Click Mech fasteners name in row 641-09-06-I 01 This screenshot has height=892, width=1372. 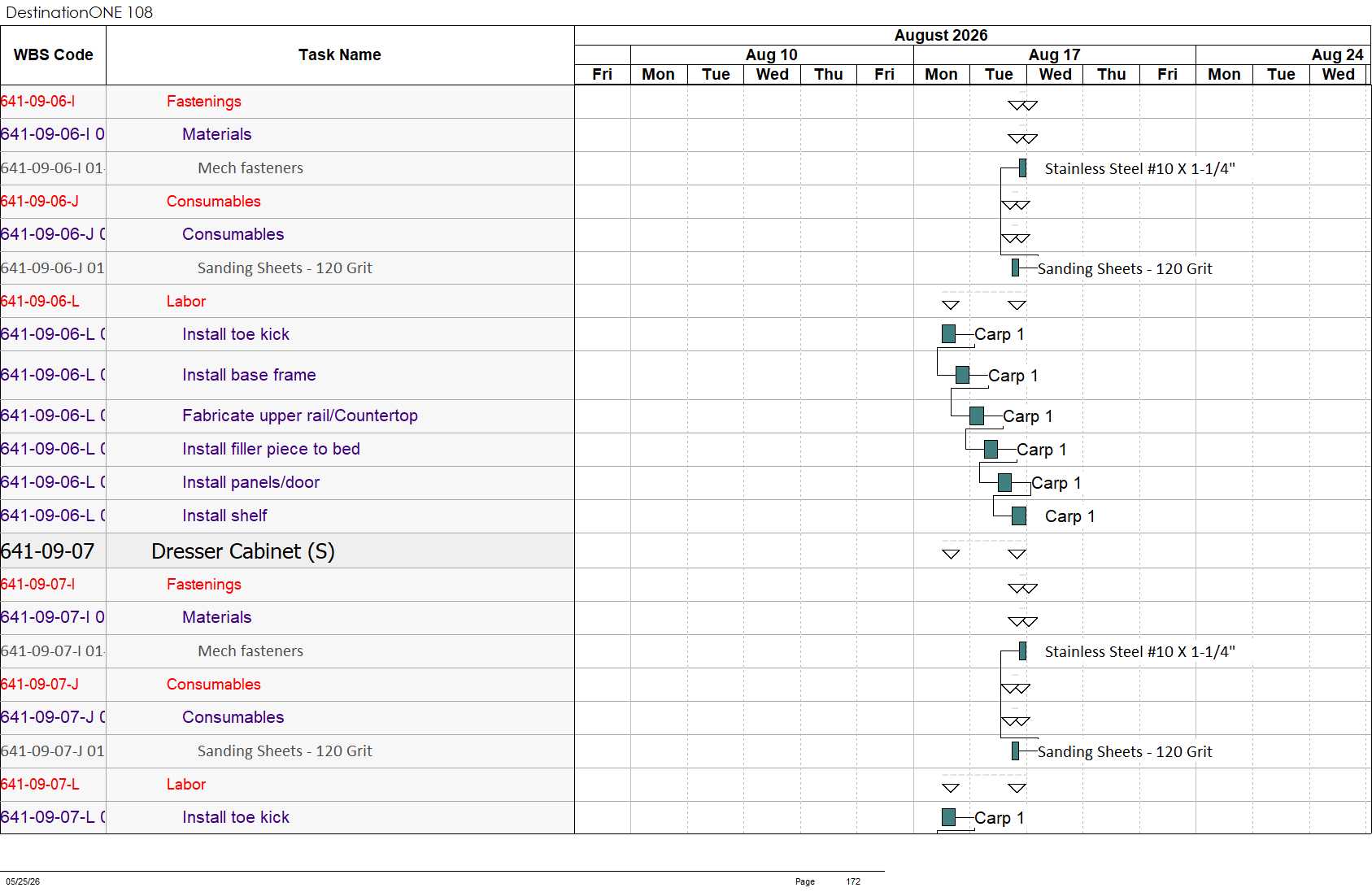point(250,168)
